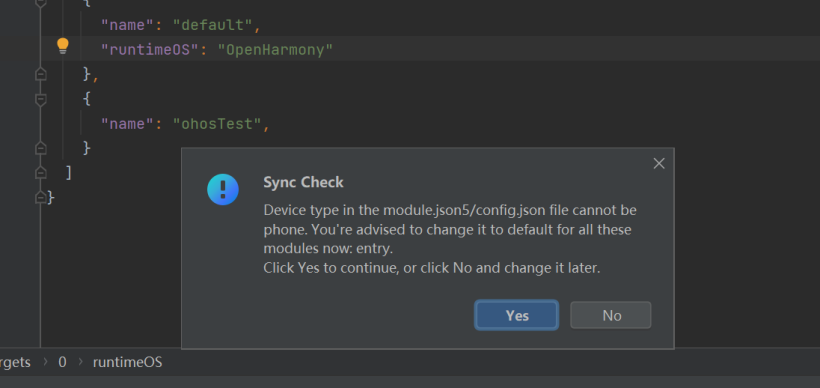820x388 pixels.
Task: Click the dialog's message text
Action: click(450, 239)
